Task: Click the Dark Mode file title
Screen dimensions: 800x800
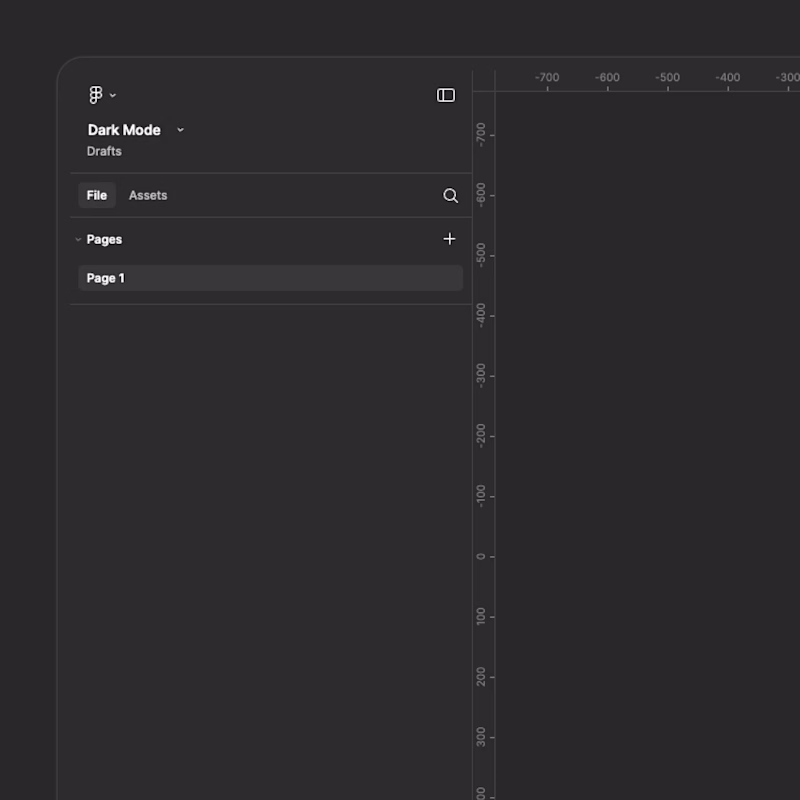Action: coord(124,130)
